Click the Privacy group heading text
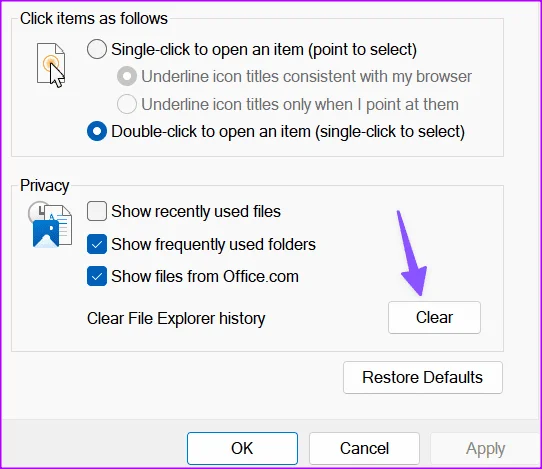Image resolution: width=542 pixels, height=469 pixels. (45, 186)
